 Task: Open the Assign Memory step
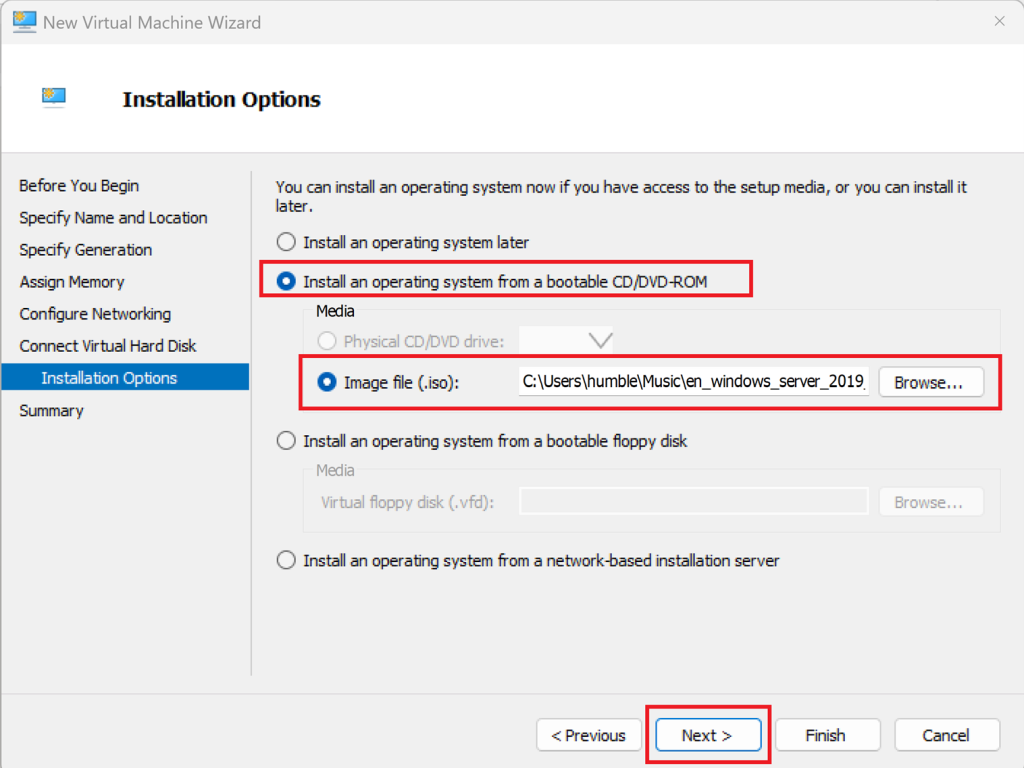coord(72,282)
